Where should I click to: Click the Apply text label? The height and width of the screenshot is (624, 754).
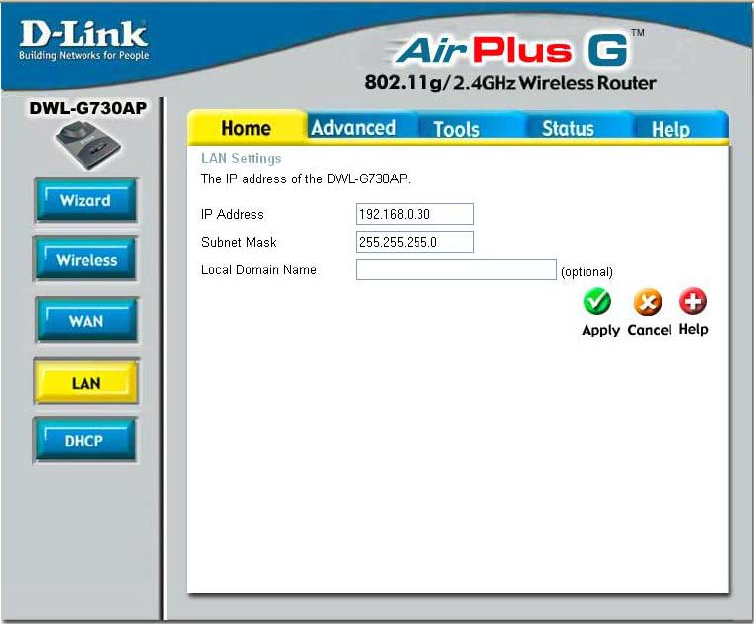[x=601, y=331]
